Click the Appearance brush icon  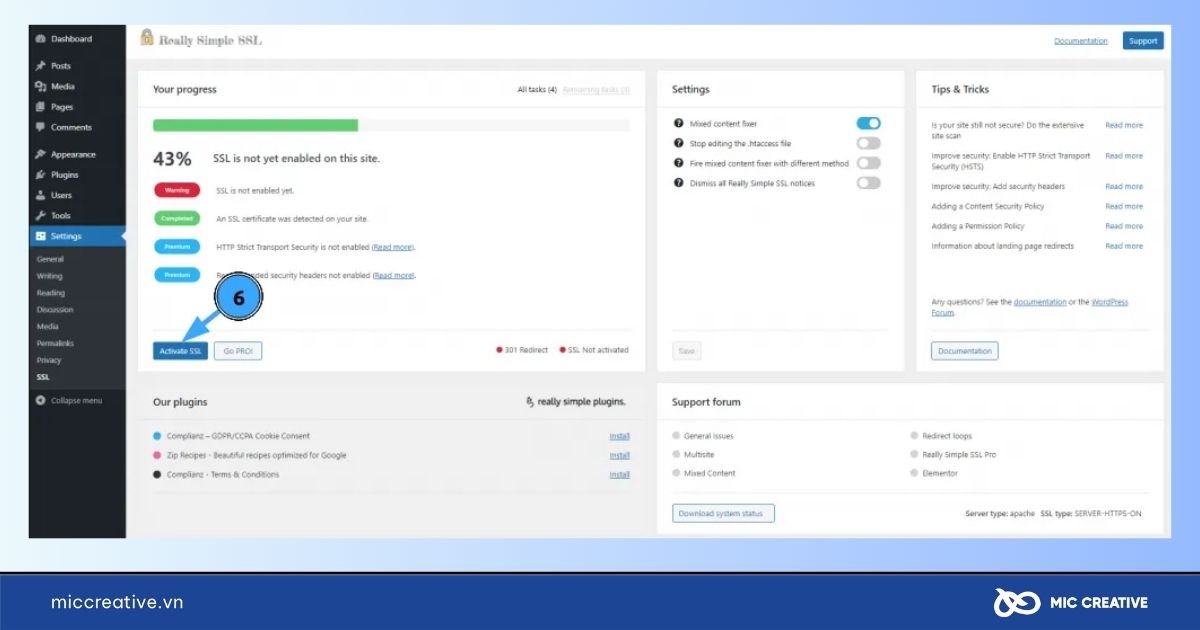coord(41,155)
